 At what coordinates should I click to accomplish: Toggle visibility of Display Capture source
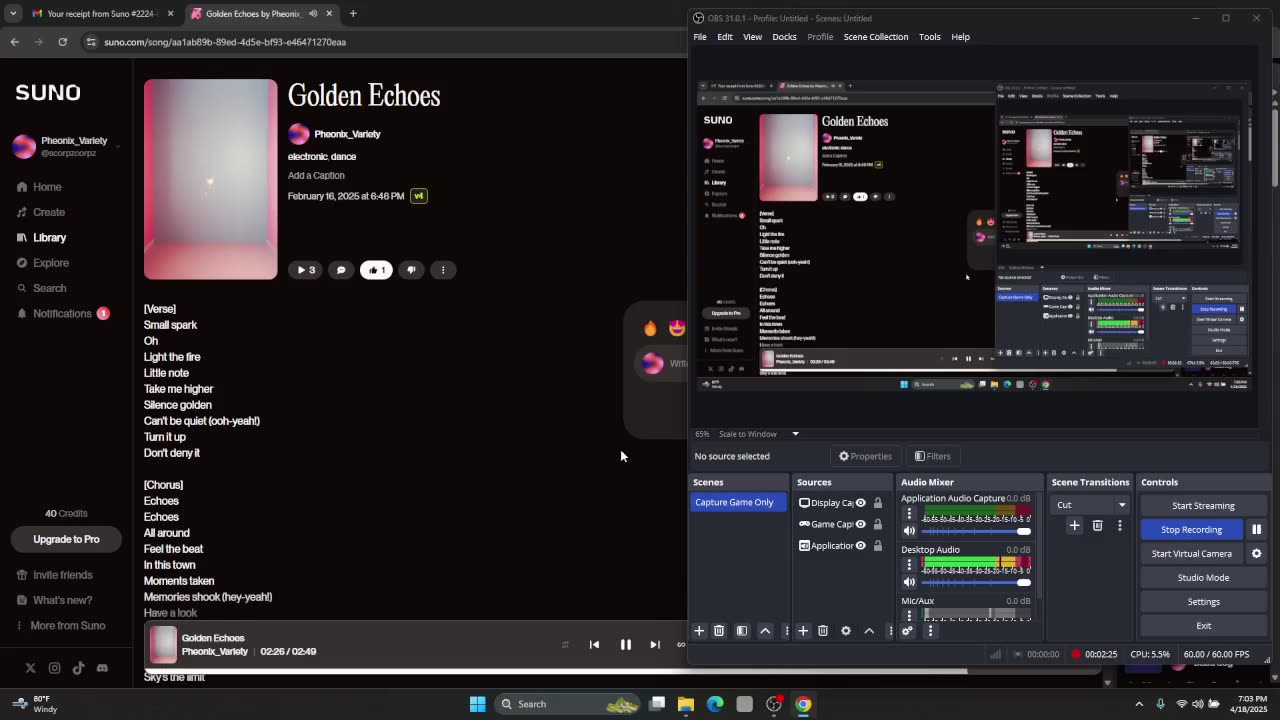click(x=860, y=503)
